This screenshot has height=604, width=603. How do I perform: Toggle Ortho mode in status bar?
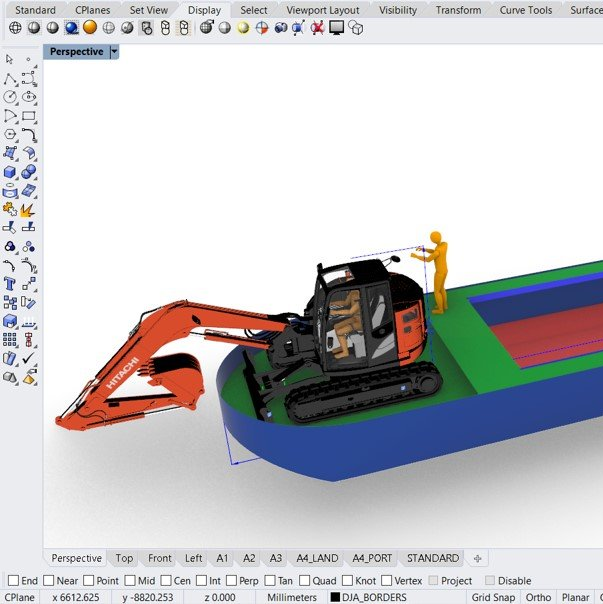(x=538, y=597)
